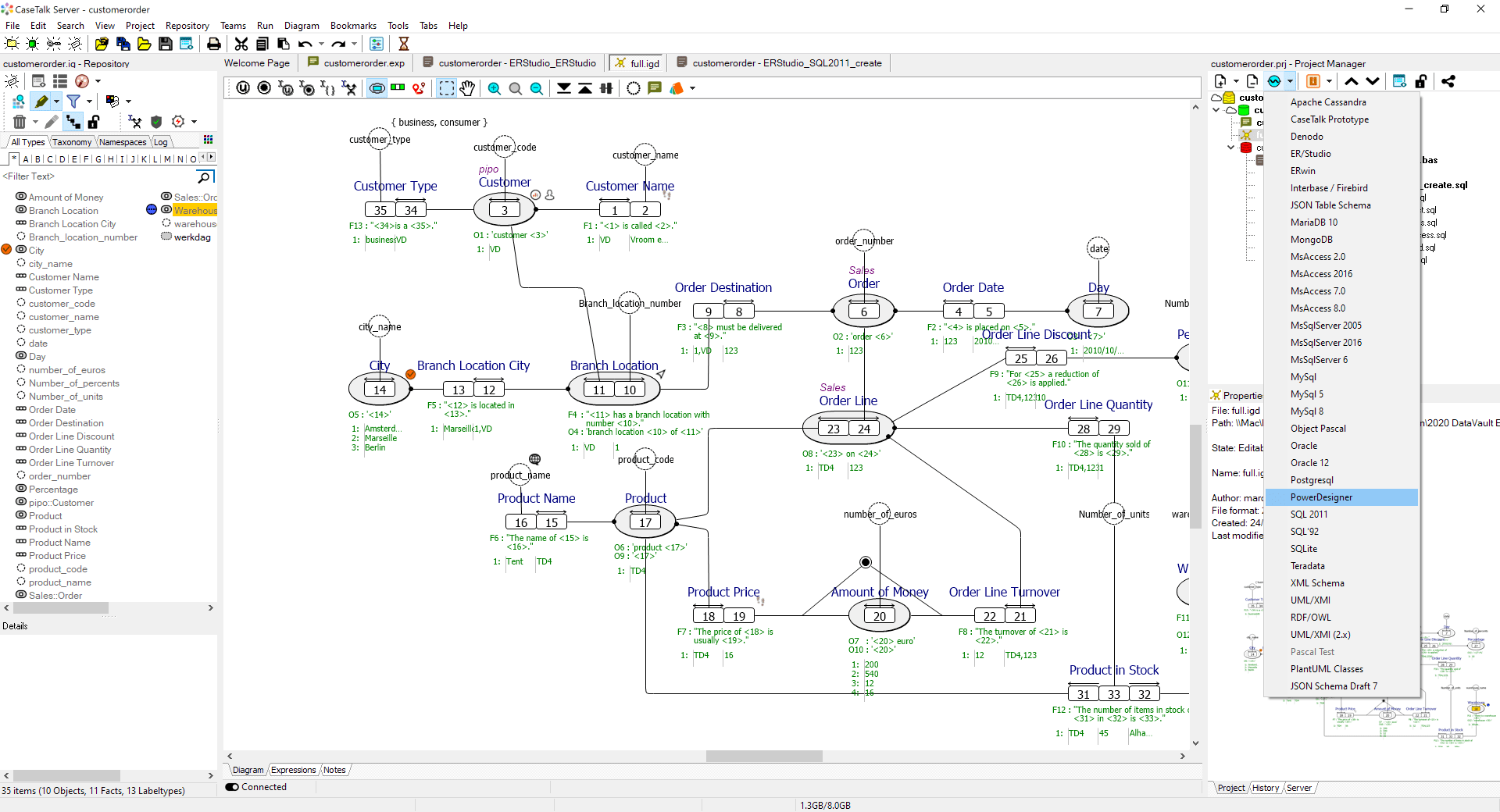
Task: Click the color swatches icon in diagram toolbar
Action: pyautogui.click(x=677, y=88)
